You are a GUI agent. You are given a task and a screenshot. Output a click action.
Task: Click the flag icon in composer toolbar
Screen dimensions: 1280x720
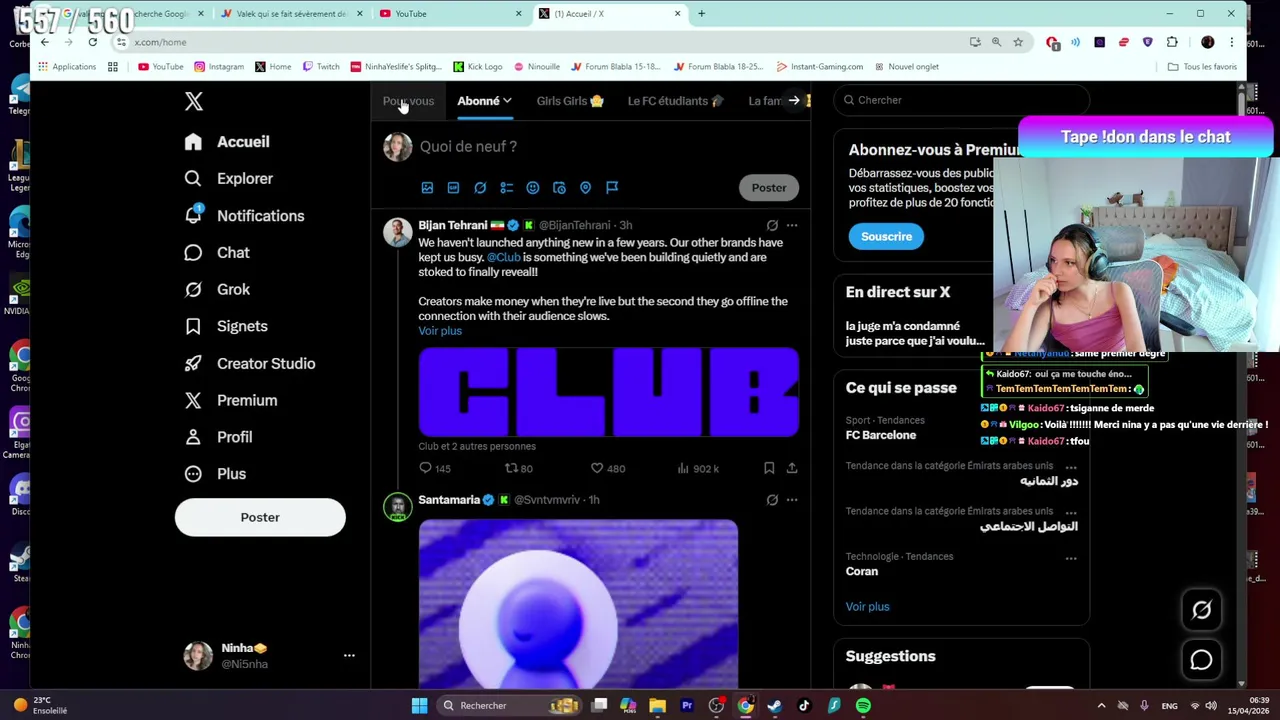[612, 188]
